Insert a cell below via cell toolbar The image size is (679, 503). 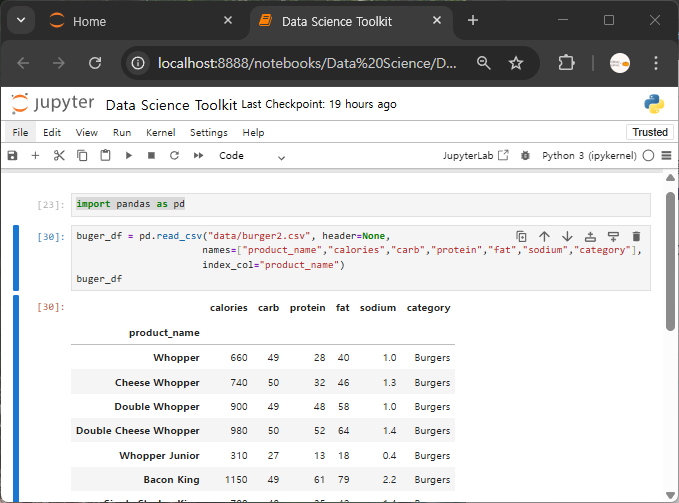613,236
